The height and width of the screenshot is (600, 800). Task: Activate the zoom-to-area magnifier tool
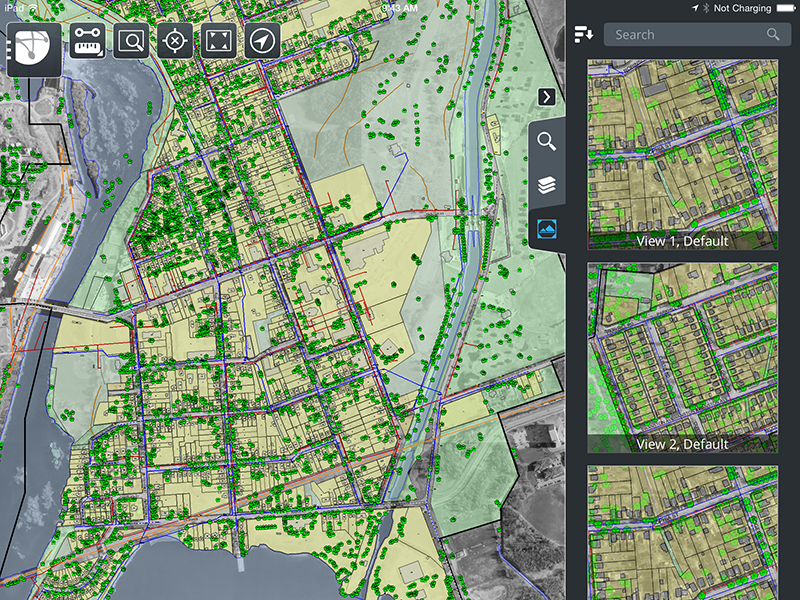pyautogui.click(x=131, y=41)
